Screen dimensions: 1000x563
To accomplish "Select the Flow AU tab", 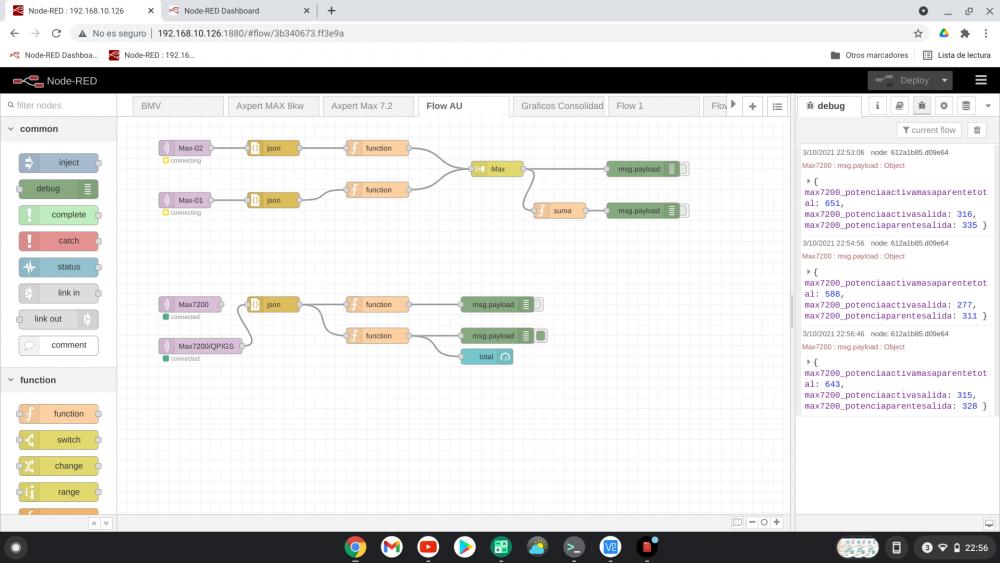I will click(464, 106).
